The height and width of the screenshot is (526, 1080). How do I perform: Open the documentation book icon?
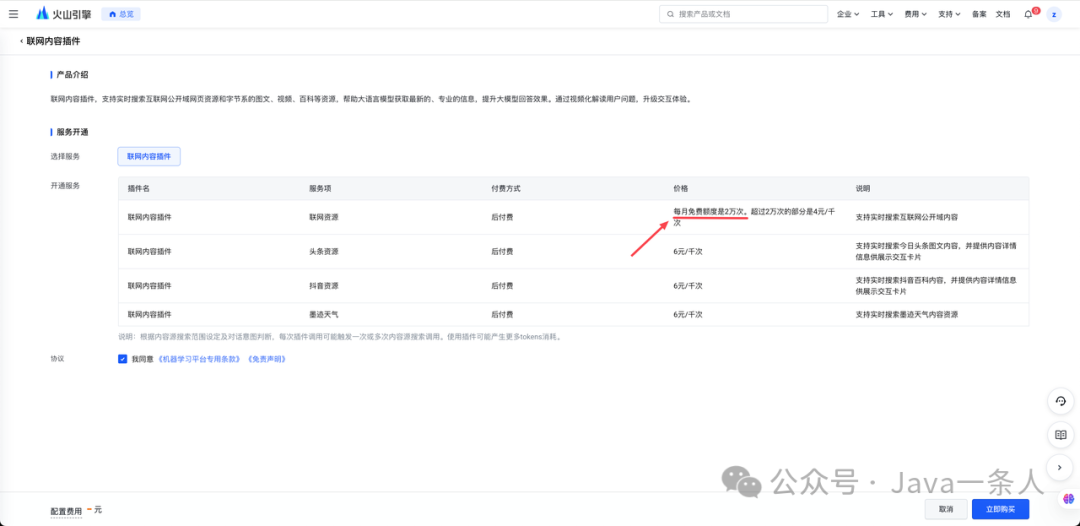(x=1061, y=435)
